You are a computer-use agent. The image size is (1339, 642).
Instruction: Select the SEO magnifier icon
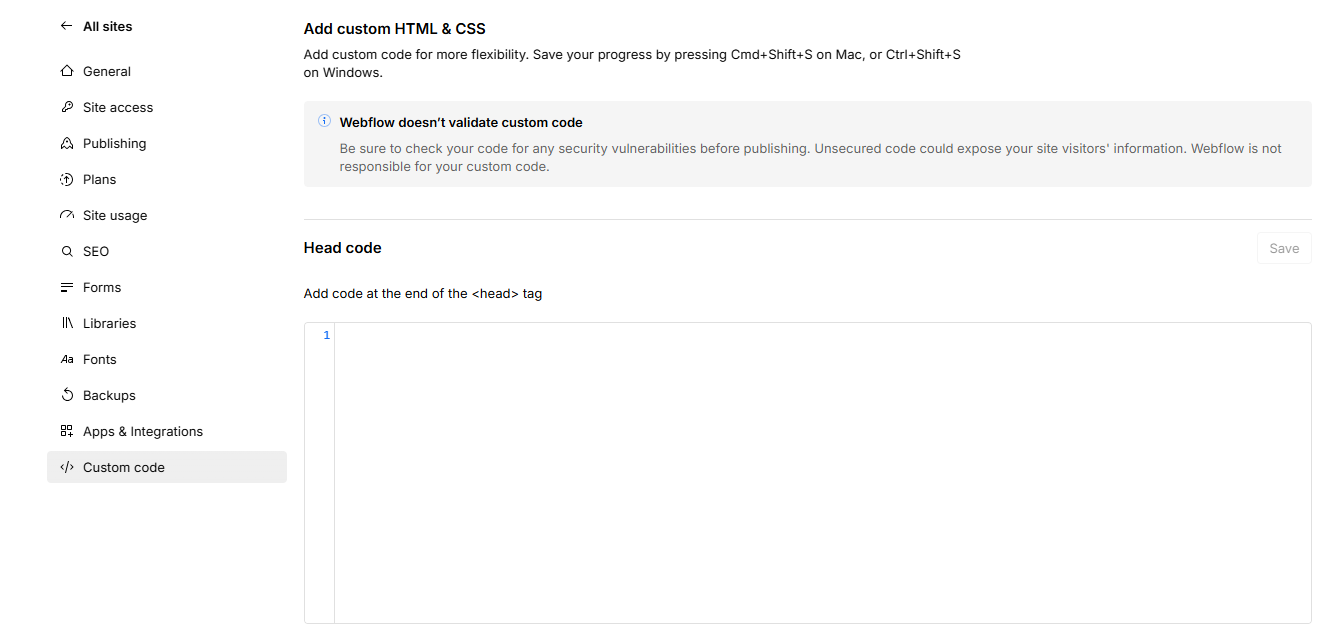(x=67, y=251)
